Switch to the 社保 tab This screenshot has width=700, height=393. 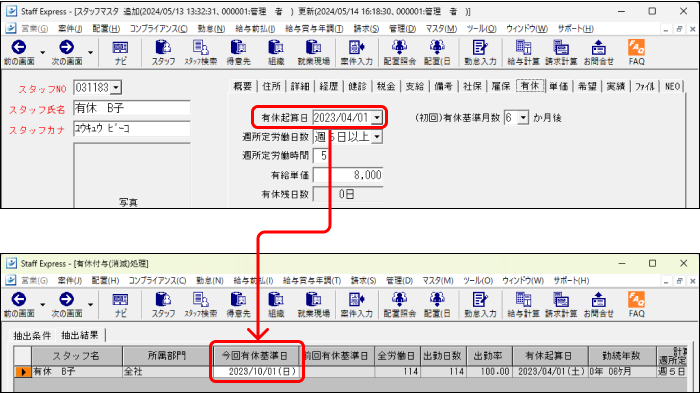(x=472, y=86)
